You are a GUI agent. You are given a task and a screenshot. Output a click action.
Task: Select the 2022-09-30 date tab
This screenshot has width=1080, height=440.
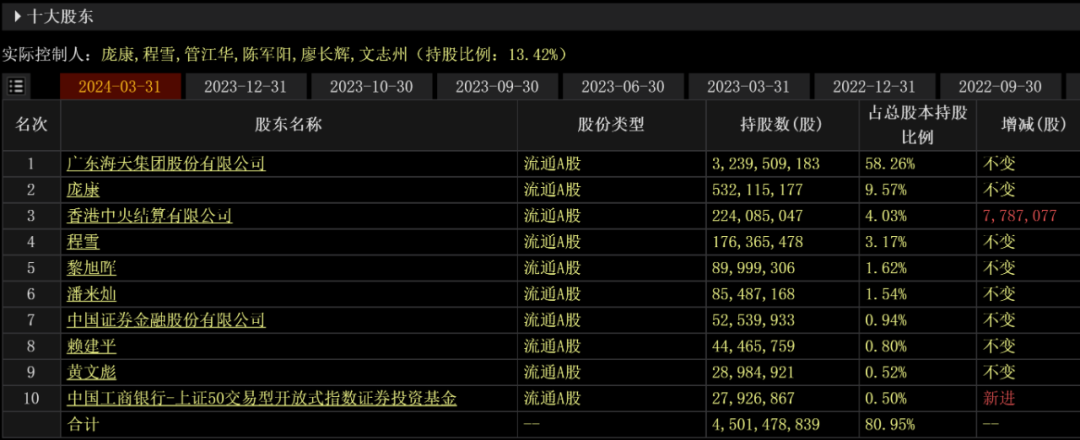(x=1000, y=87)
